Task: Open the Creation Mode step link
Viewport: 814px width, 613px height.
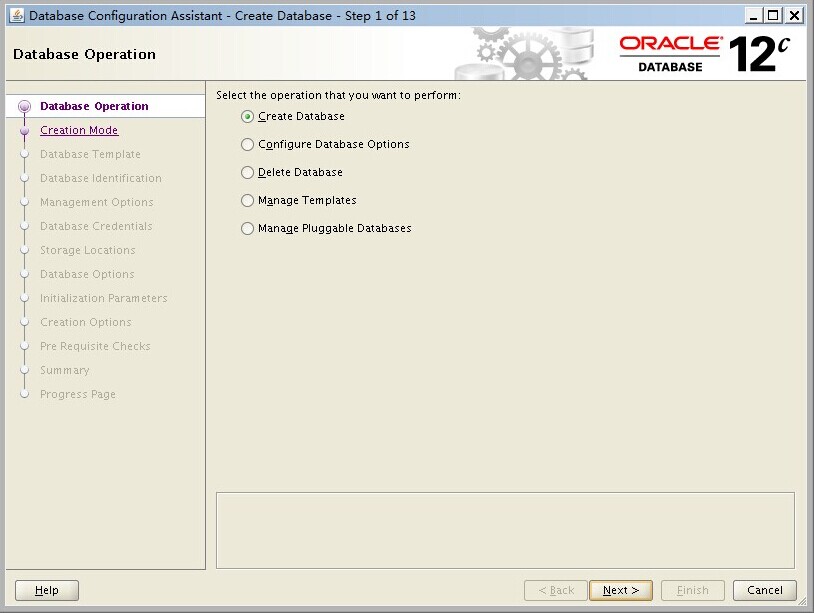Action: (x=79, y=130)
